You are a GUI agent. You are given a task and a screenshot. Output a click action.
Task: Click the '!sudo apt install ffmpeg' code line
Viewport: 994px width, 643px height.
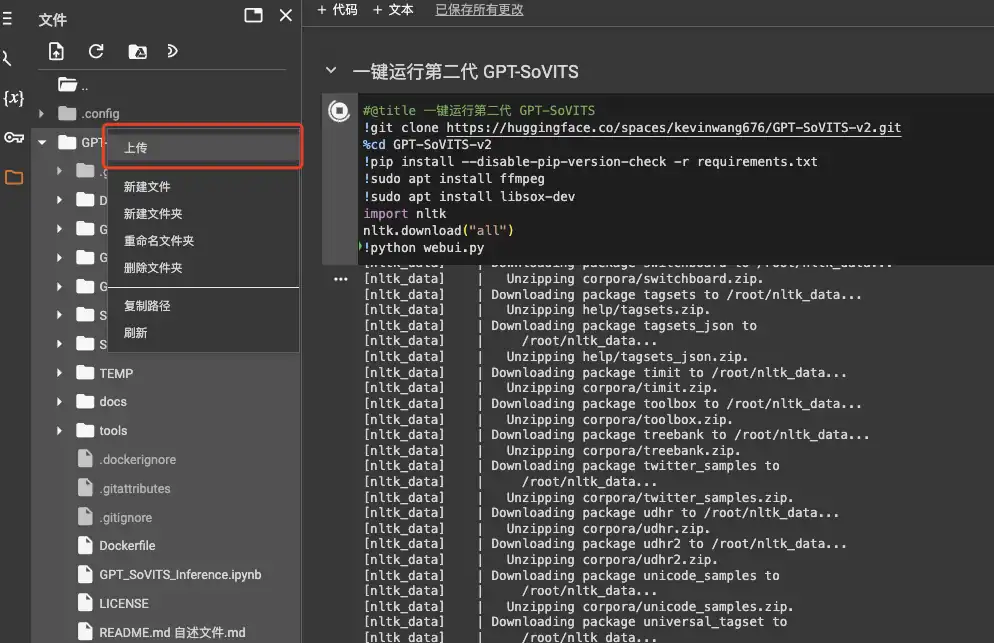click(x=454, y=179)
